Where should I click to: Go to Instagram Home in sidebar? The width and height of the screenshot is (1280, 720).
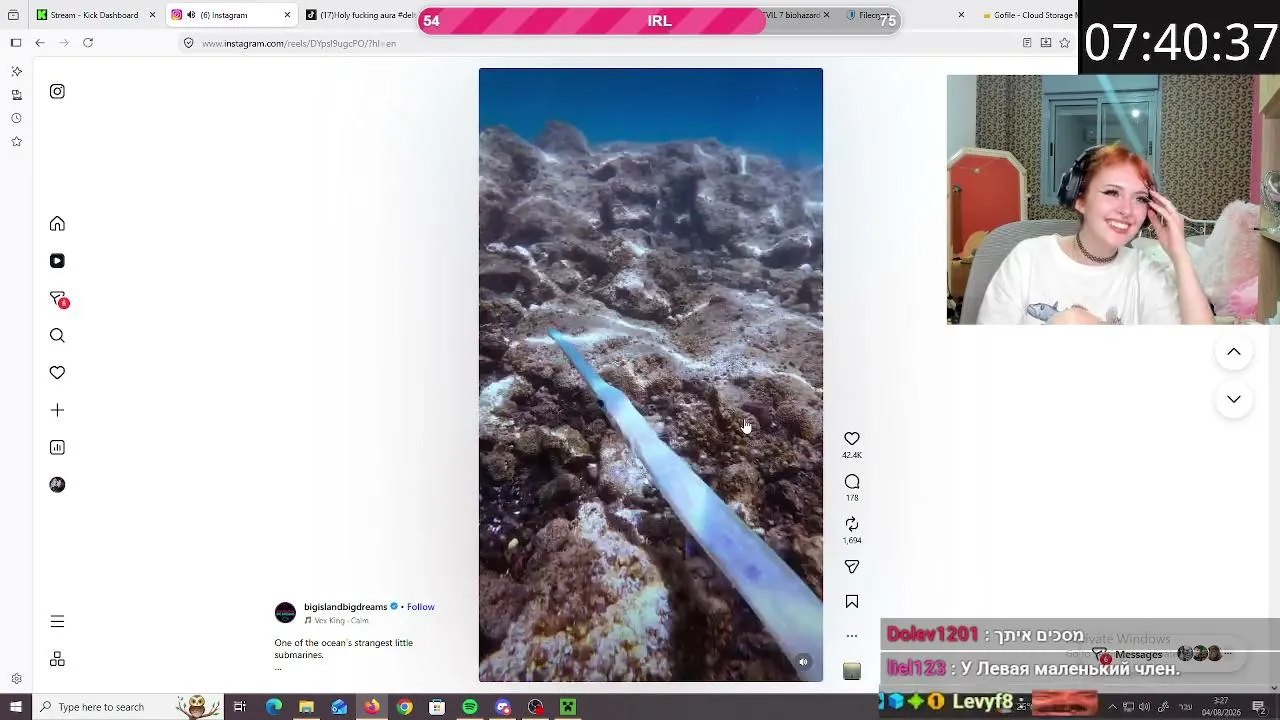pyautogui.click(x=57, y=224)
